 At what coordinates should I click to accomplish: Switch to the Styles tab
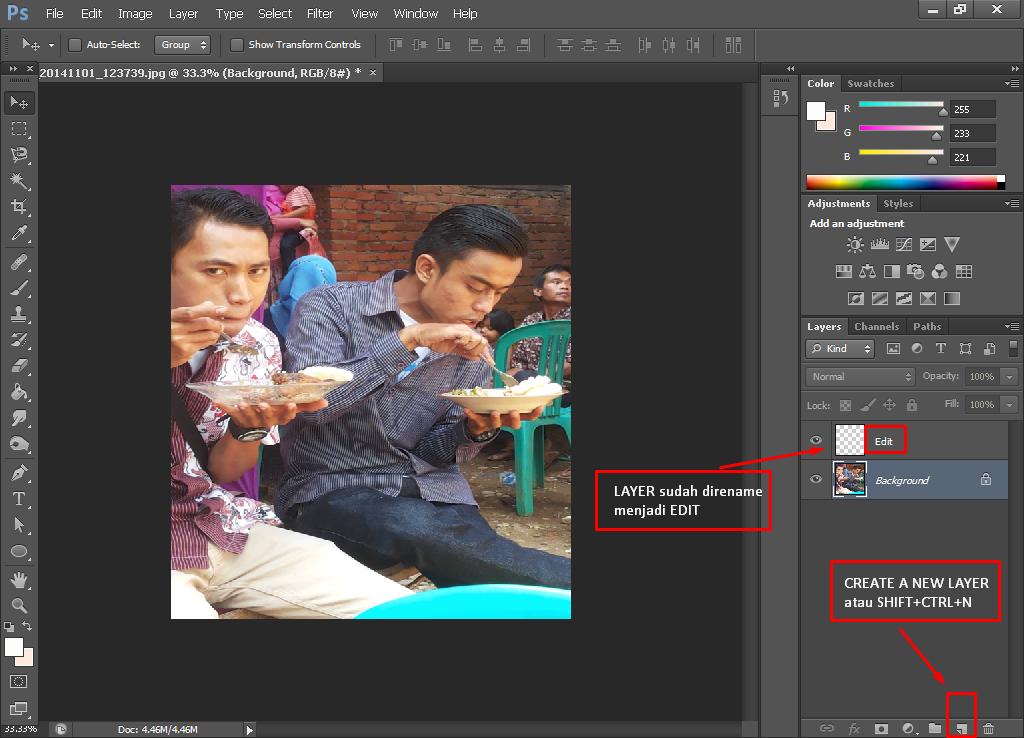898,204
